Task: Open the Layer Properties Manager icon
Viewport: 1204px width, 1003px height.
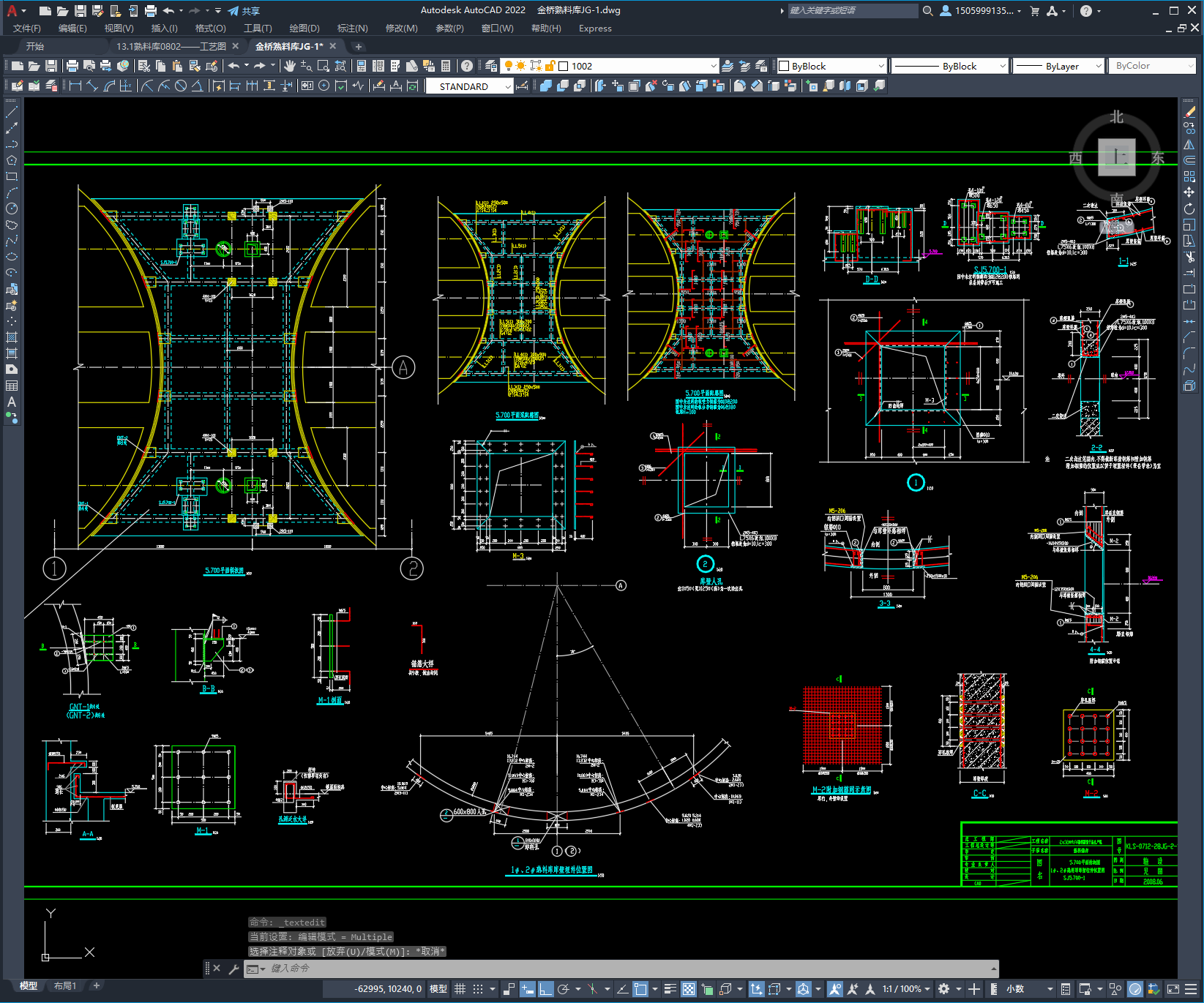Action: point(491,66)
